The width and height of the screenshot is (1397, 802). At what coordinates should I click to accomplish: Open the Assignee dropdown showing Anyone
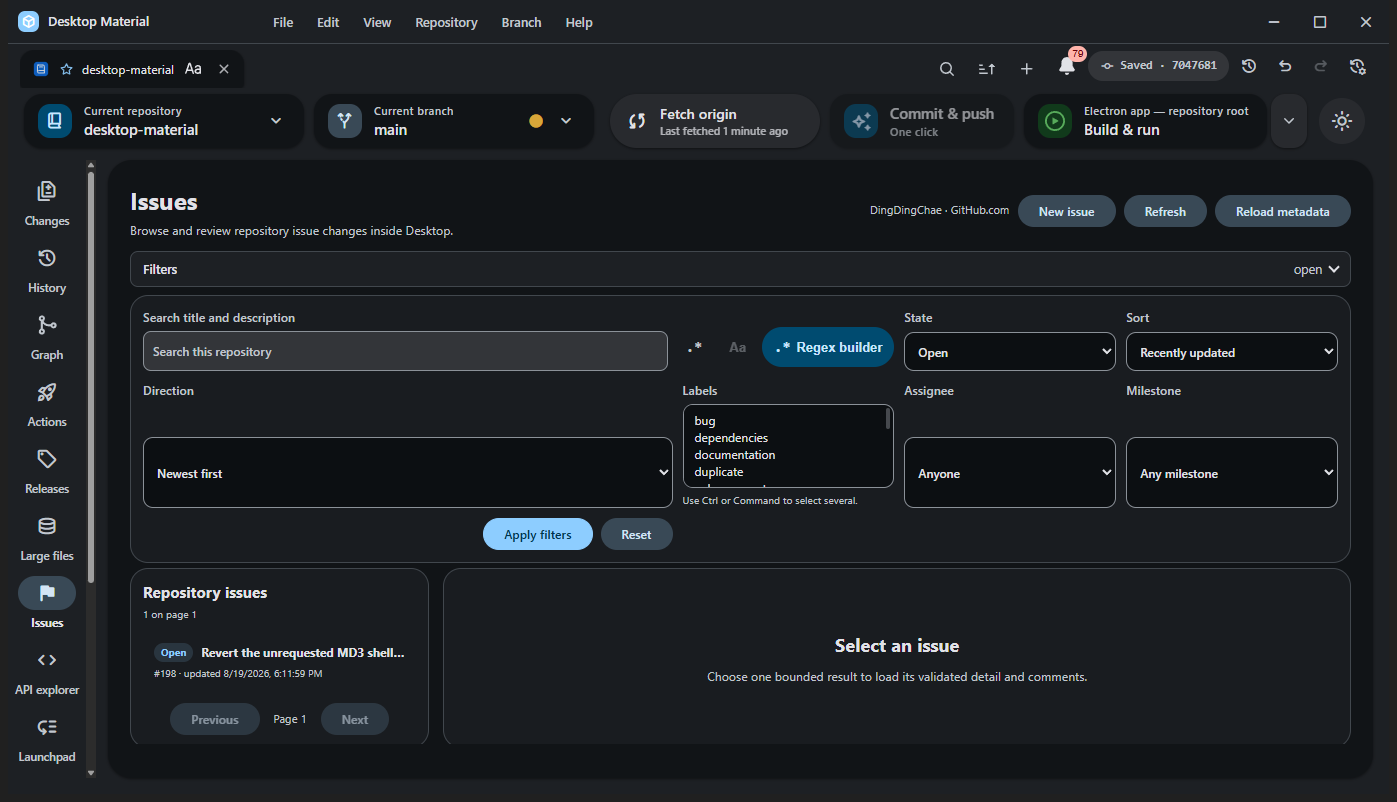pyautogui.click(x=1010, y=473)
